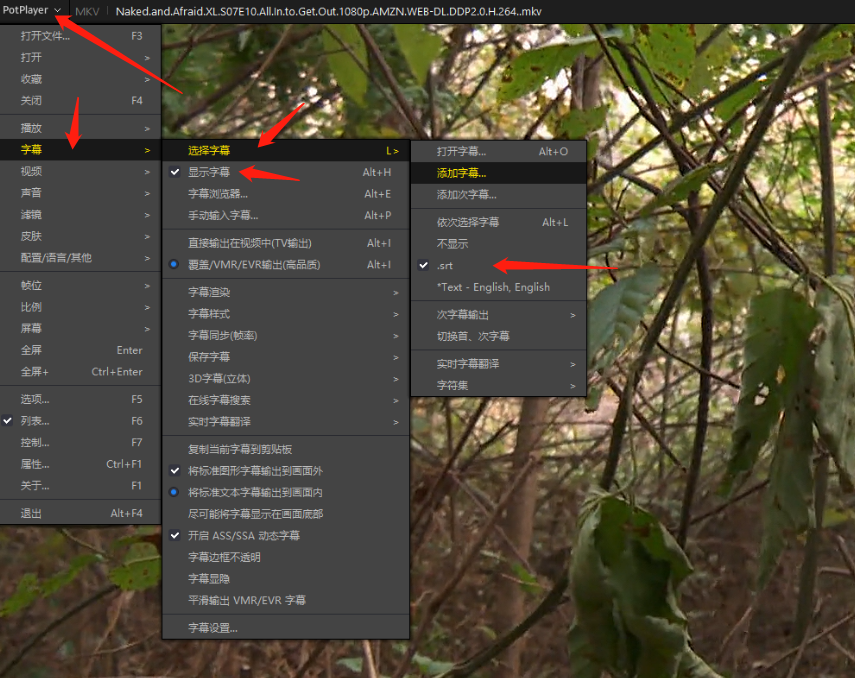Viewport: 855px width, 678px height.
Task: Enable 覆盖/VMR/EVR输出(高品质) radio option
Action: click(x=256, y=265)
